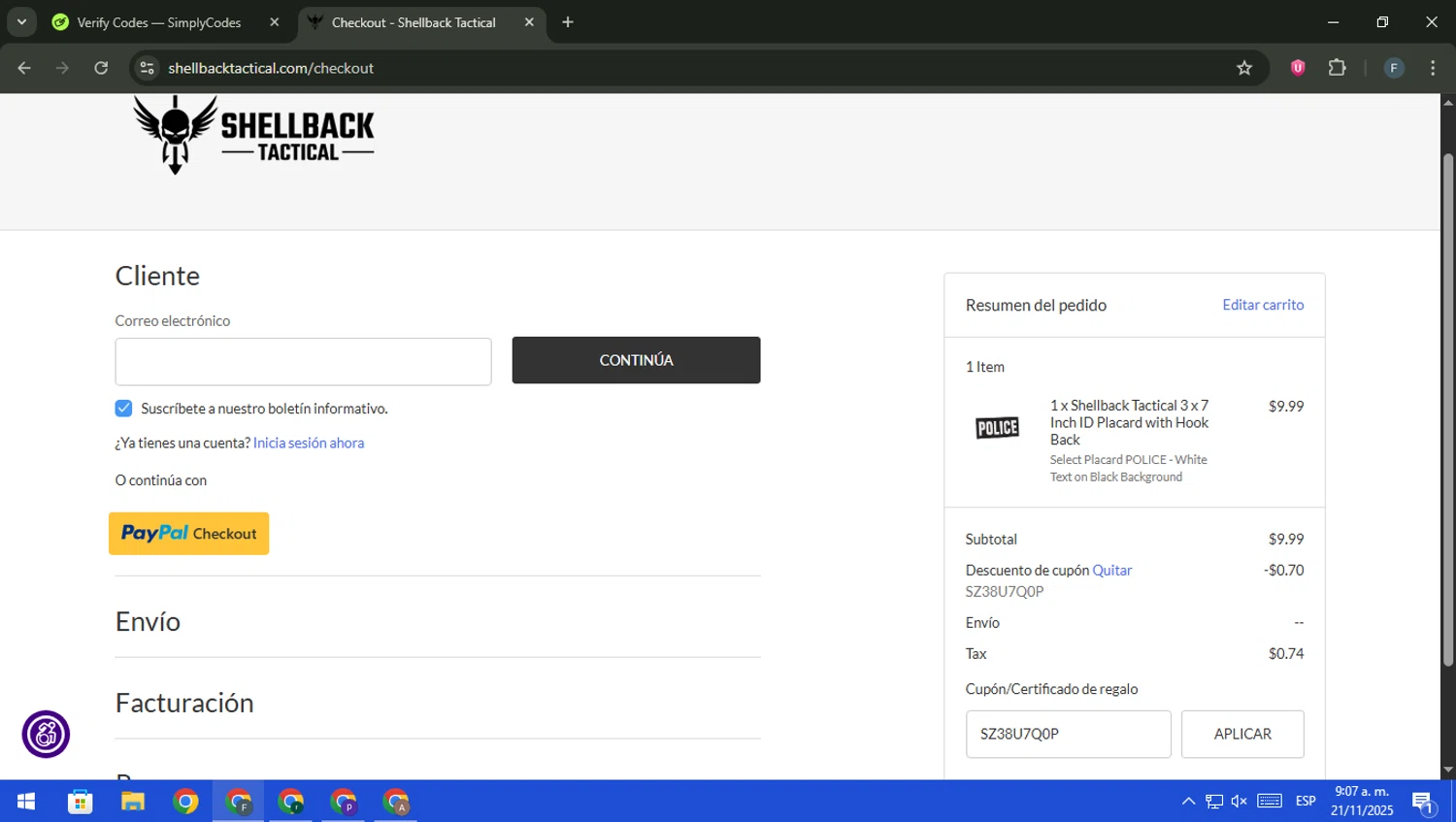Click the 1 Item count text
This screenshot has height=822, width=1456.
[x=985, y=367]
